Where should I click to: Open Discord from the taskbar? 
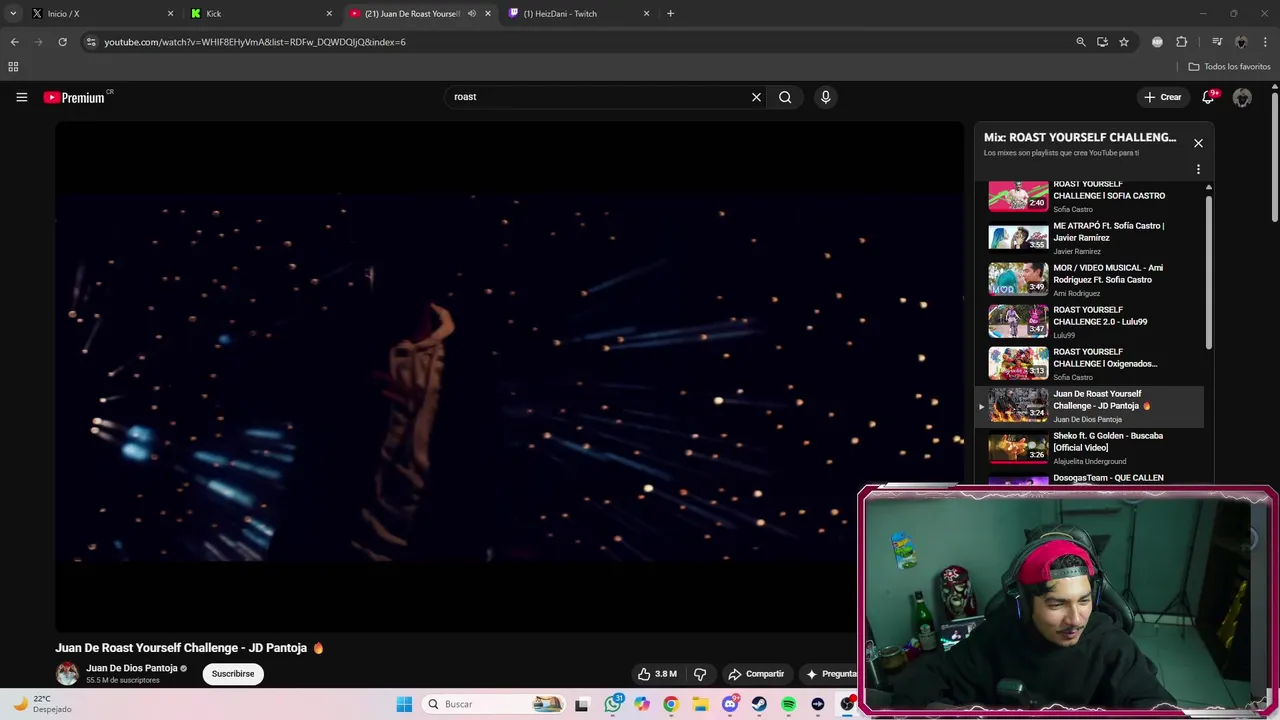730,704
